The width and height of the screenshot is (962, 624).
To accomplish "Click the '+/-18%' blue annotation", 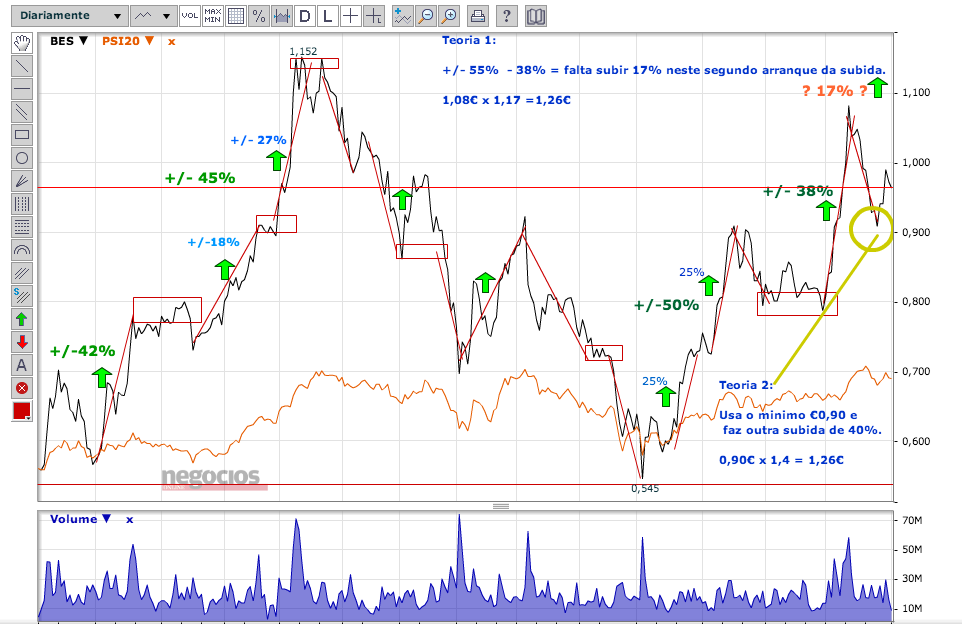I will click(213, 242).
